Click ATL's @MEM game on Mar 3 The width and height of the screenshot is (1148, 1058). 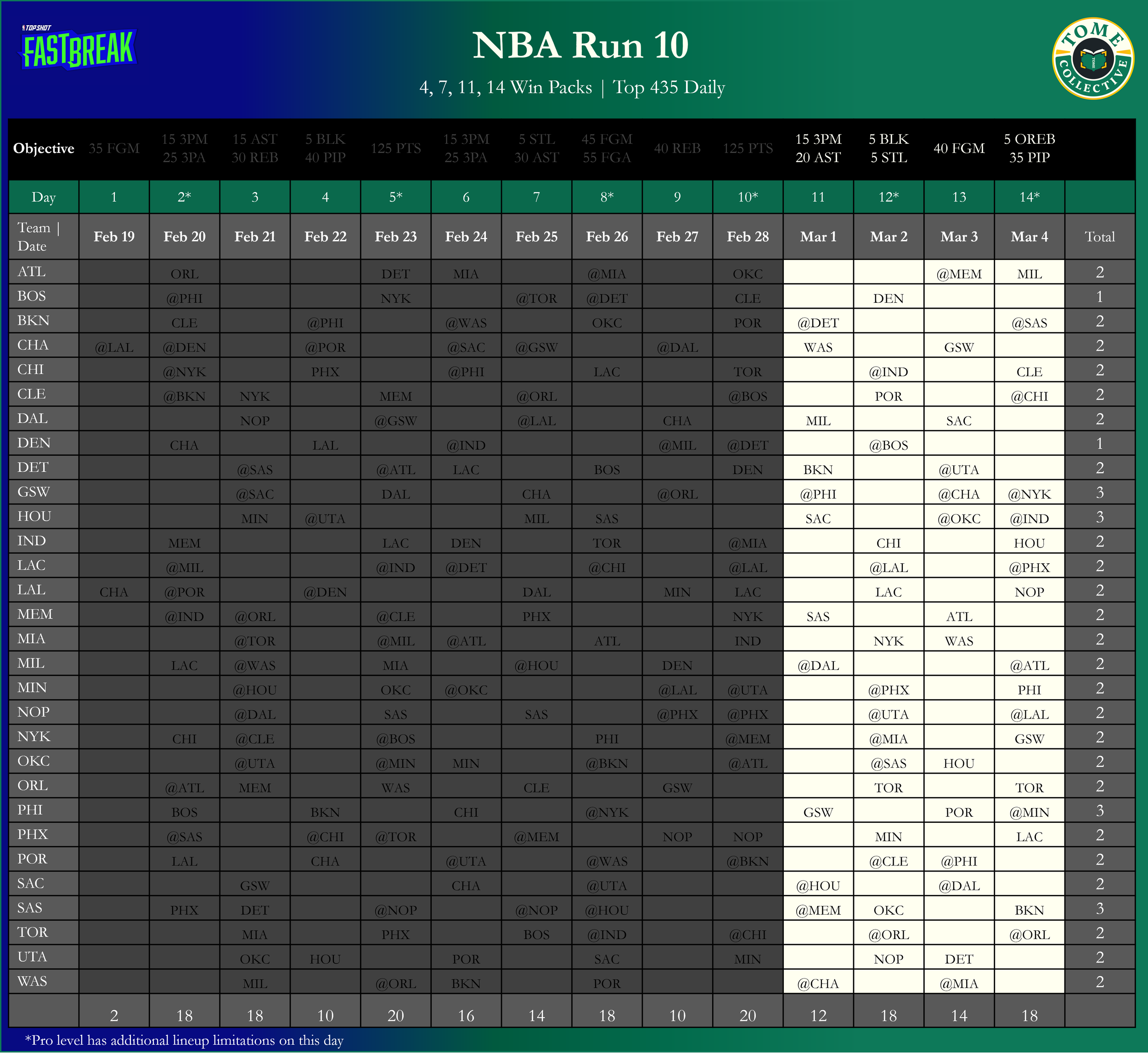(x=958, y=274)
